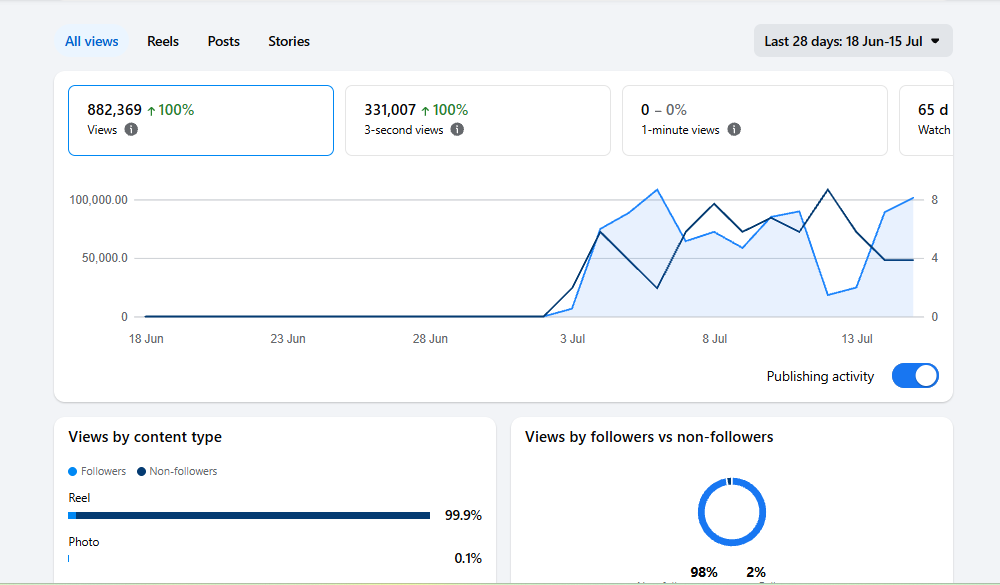Click the Non-followers legend dot
Viewport: 1000px width, 585px height.
[142, 471]
